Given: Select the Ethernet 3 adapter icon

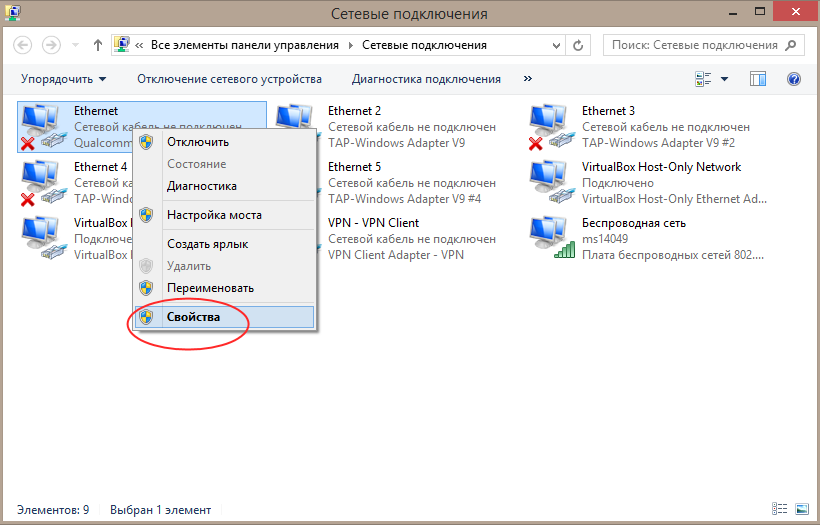Looking at the screenshot, I should tap(551, 127).
